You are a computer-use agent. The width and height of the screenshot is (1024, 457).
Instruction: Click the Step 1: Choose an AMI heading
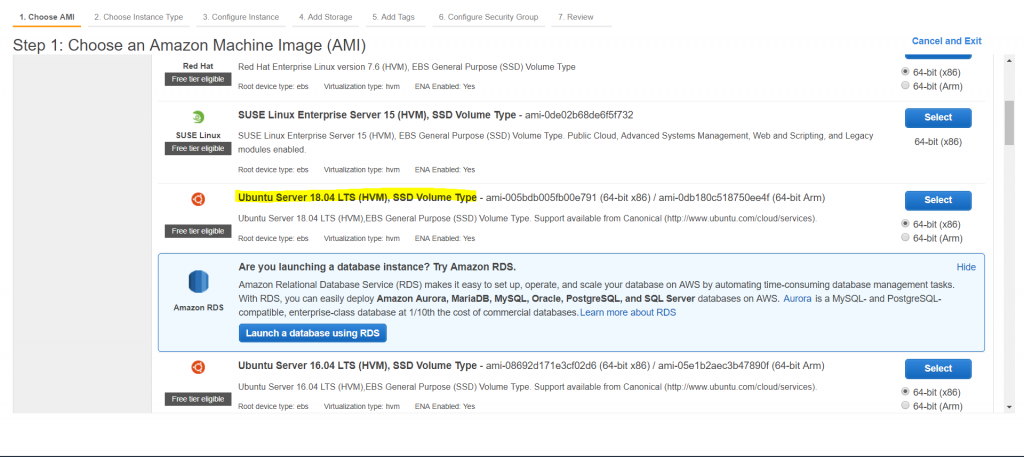tap(189, 45)
